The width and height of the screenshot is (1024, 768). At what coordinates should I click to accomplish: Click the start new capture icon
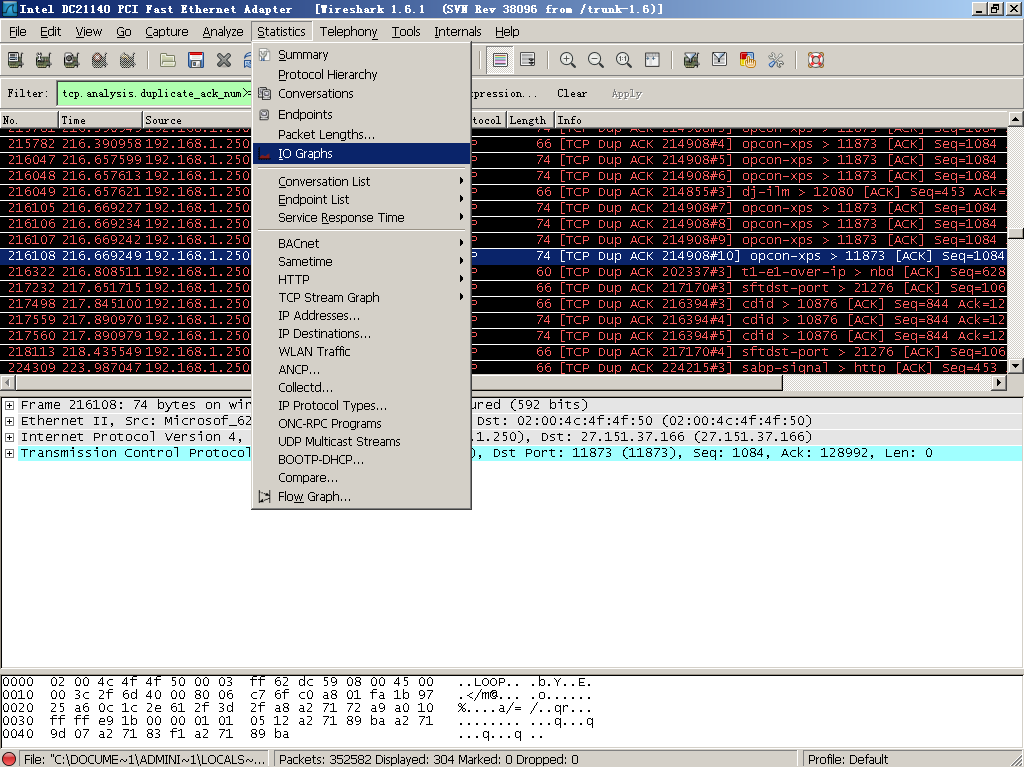click(72, 60)
